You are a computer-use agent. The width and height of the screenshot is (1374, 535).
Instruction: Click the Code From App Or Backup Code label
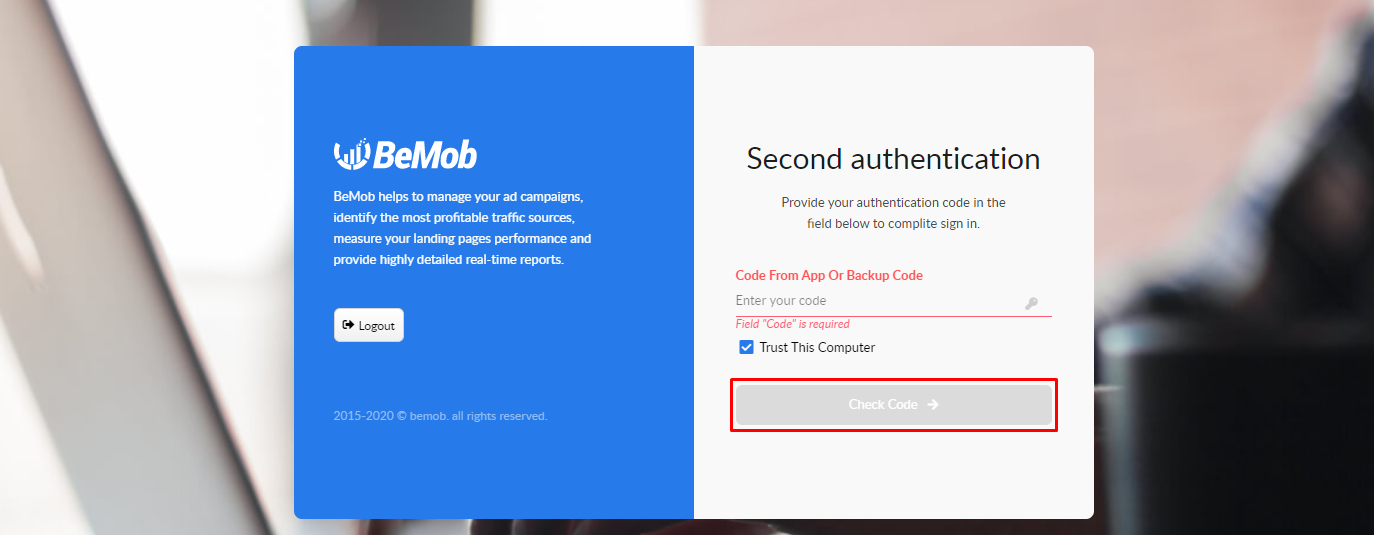click(829, 275)
